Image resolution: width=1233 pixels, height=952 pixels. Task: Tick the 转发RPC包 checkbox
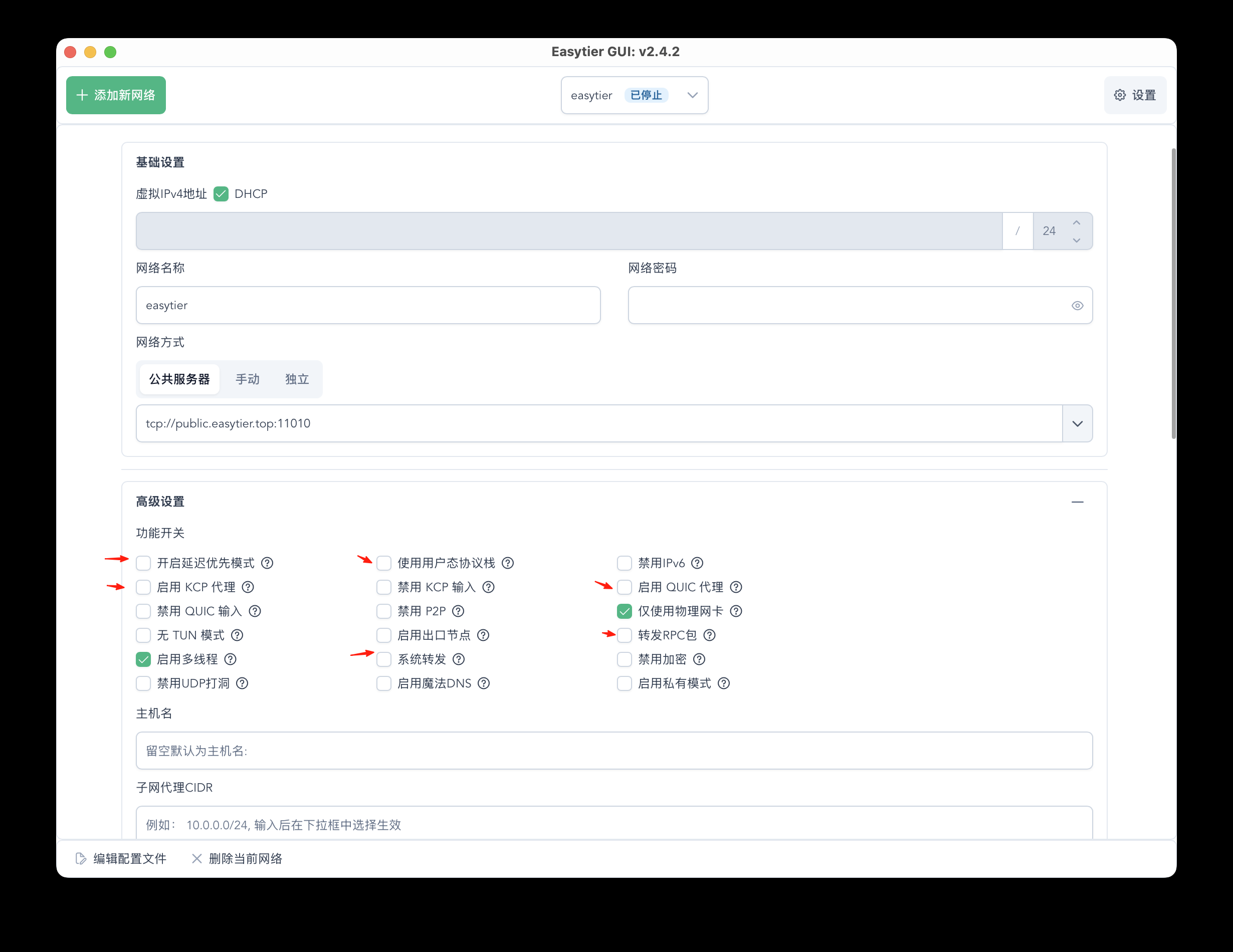625,635
